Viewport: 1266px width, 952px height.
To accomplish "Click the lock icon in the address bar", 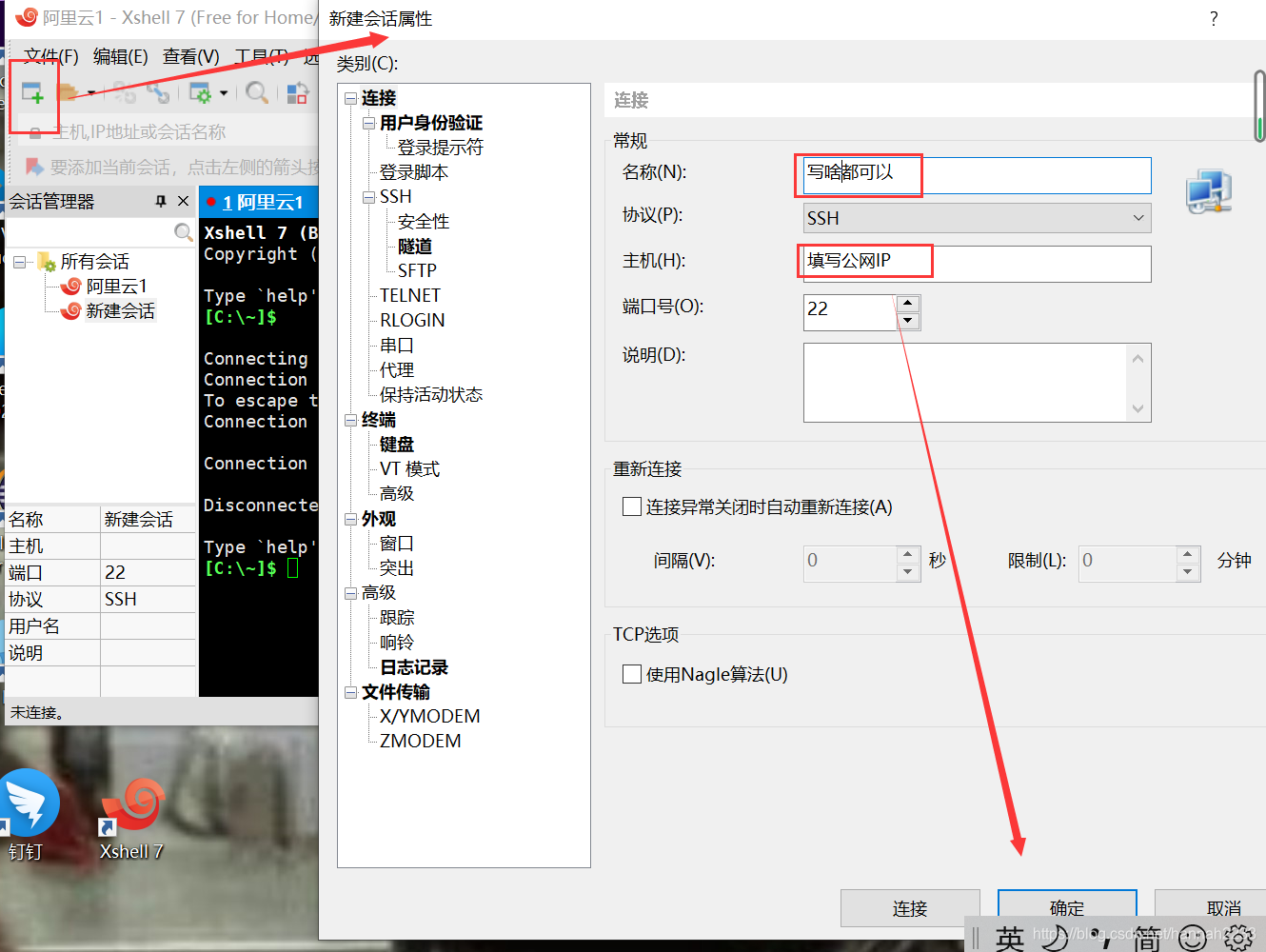I will click(x=35, y=132).
